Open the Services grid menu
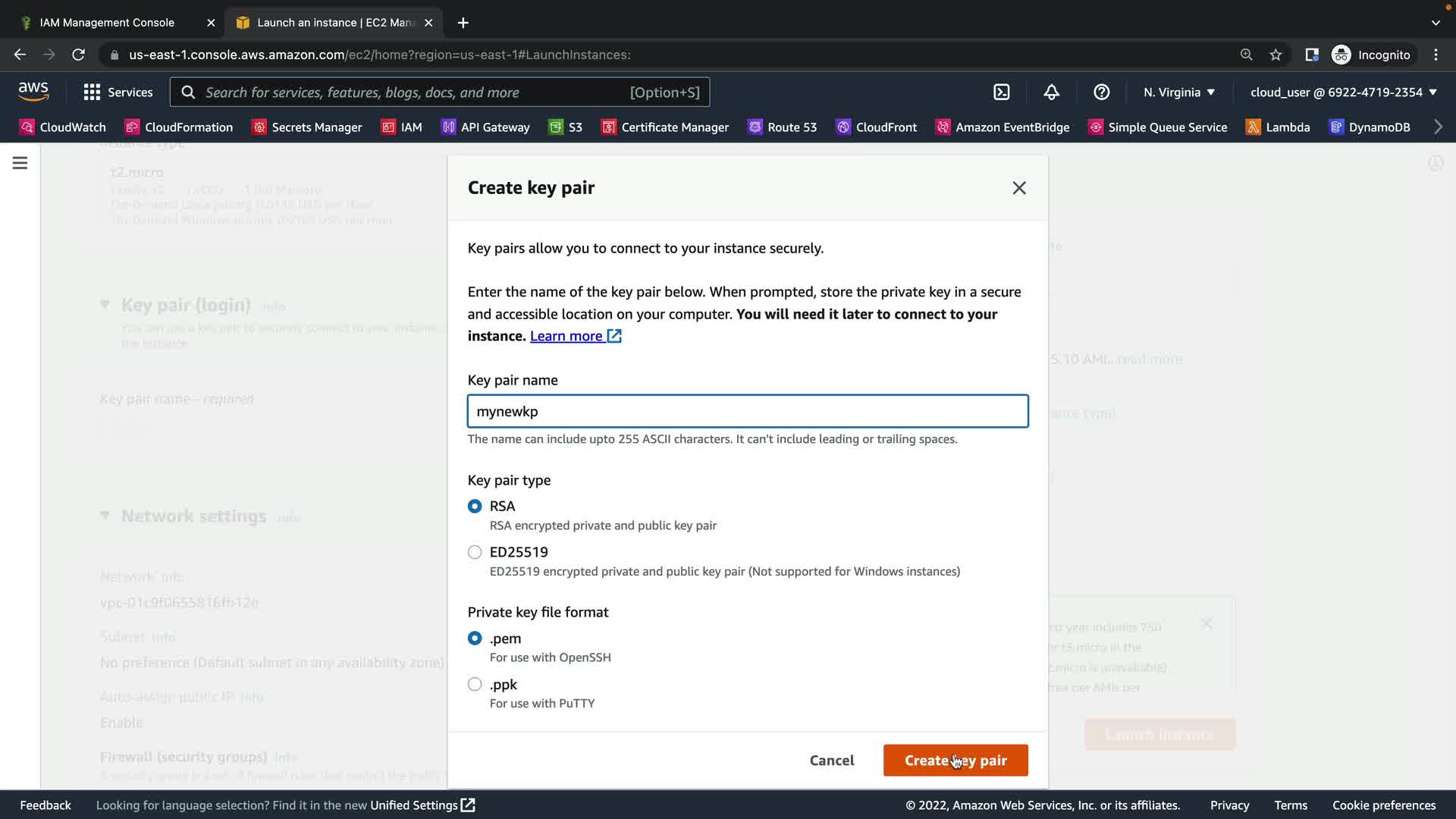The width and height of the screenshot is (1456, 819). (x=118, y=92)
